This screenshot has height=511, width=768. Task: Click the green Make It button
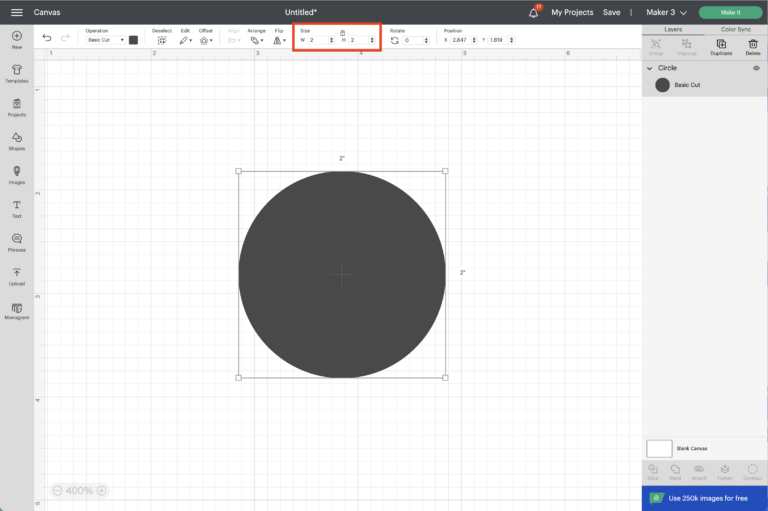point(731,12)
